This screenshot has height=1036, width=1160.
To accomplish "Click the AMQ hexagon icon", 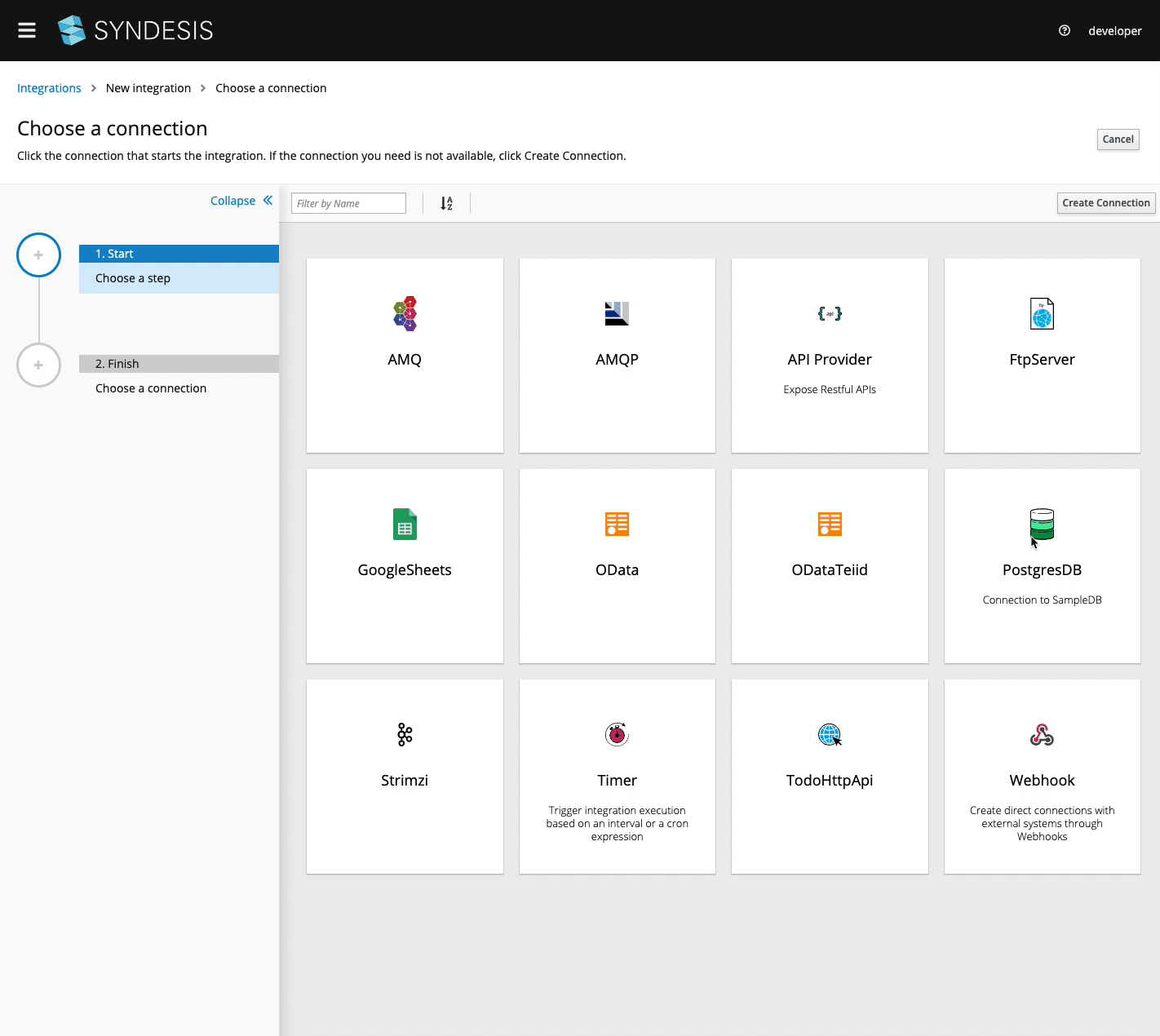I will tap(405, 314).
